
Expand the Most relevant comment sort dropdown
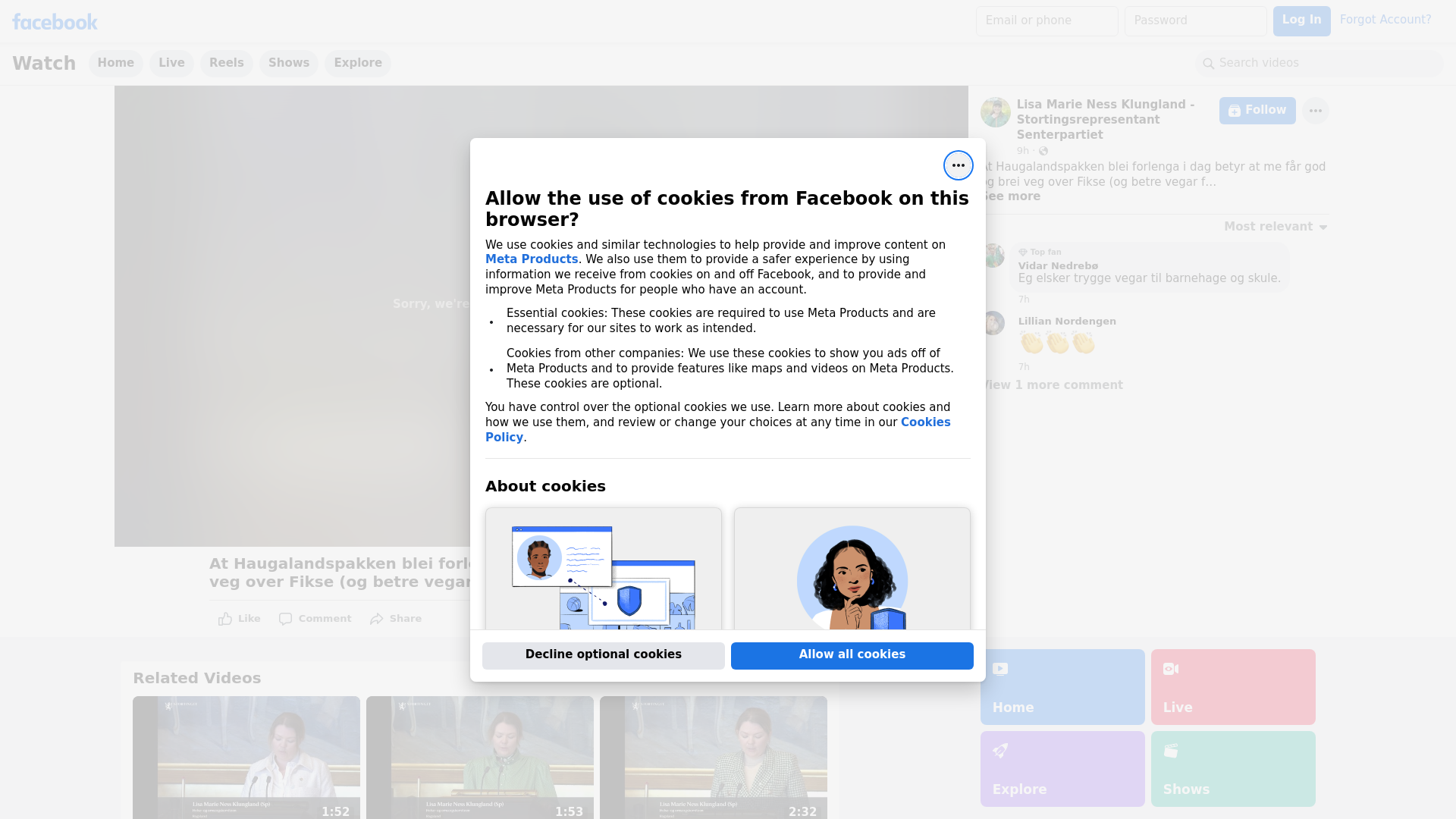[1276, 227]
